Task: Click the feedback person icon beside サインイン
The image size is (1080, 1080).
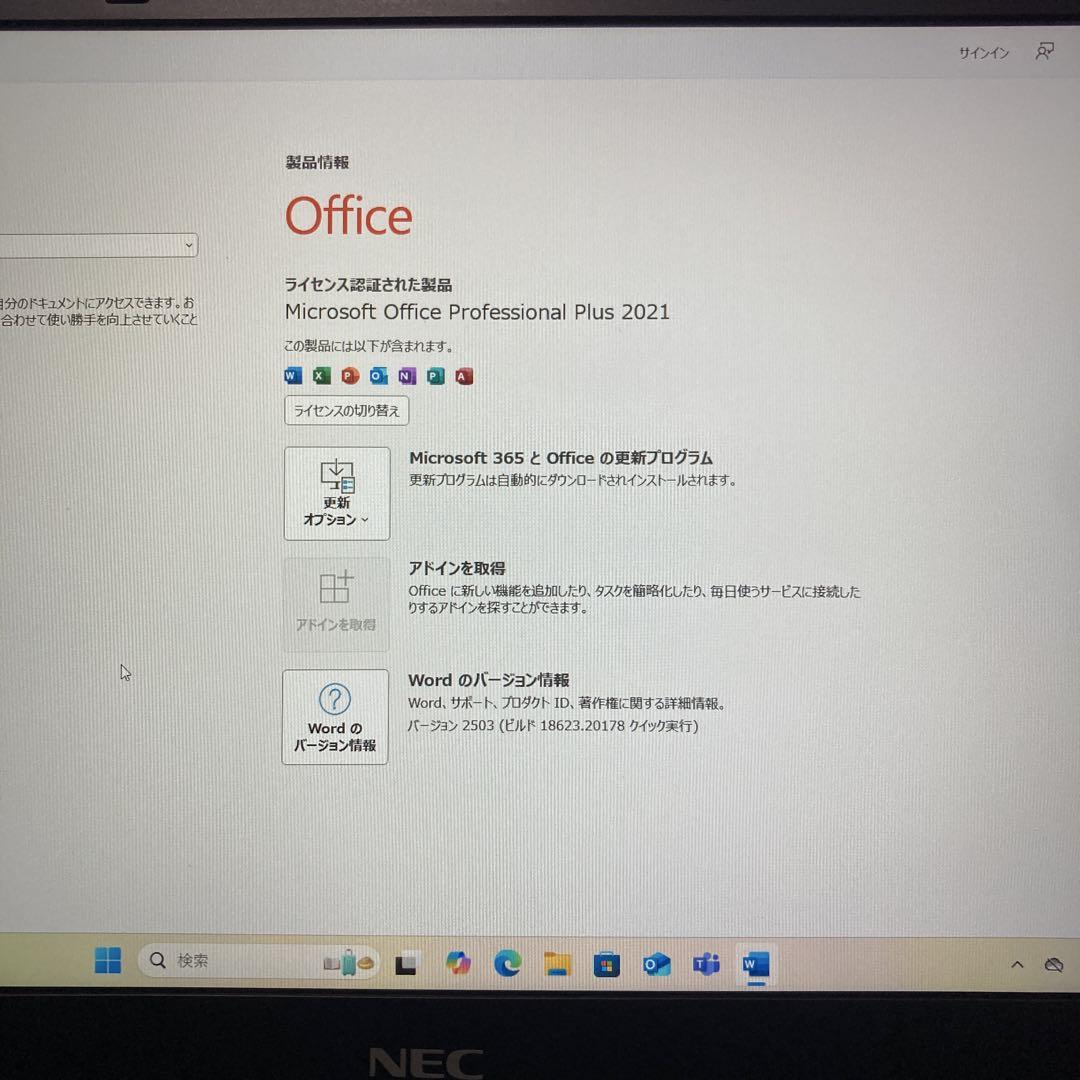Action: (x=1044, y=51)
